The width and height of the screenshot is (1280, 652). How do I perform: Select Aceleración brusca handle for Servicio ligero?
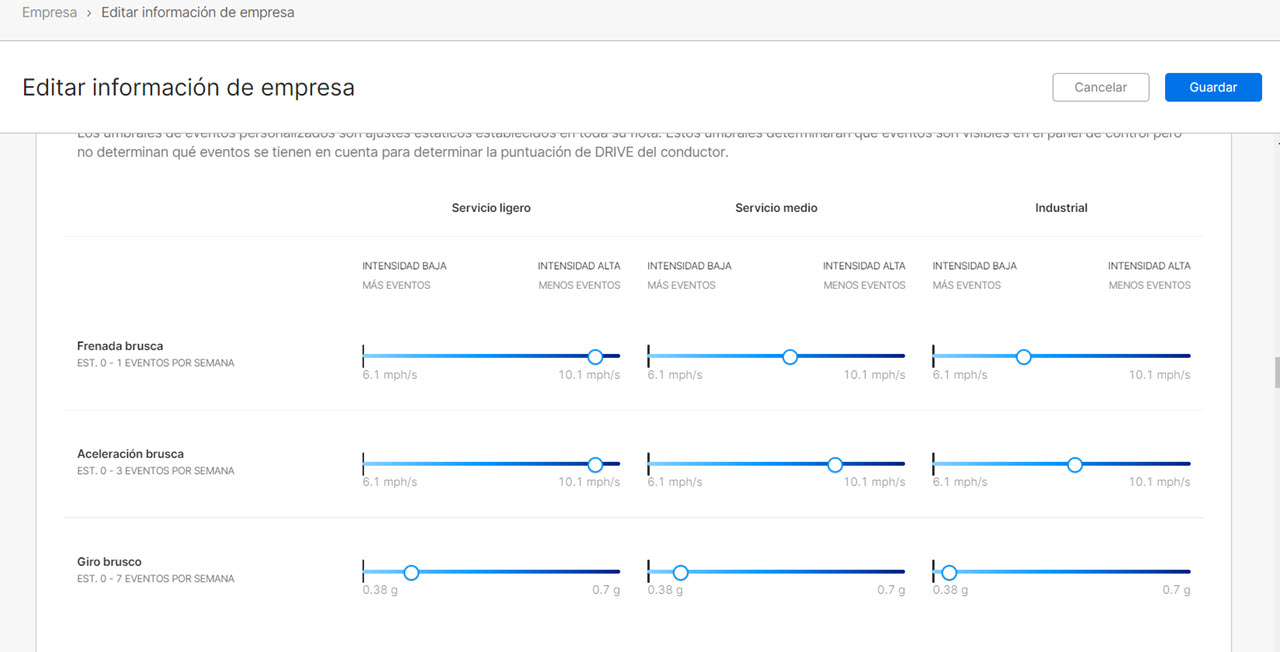[595, 465]
